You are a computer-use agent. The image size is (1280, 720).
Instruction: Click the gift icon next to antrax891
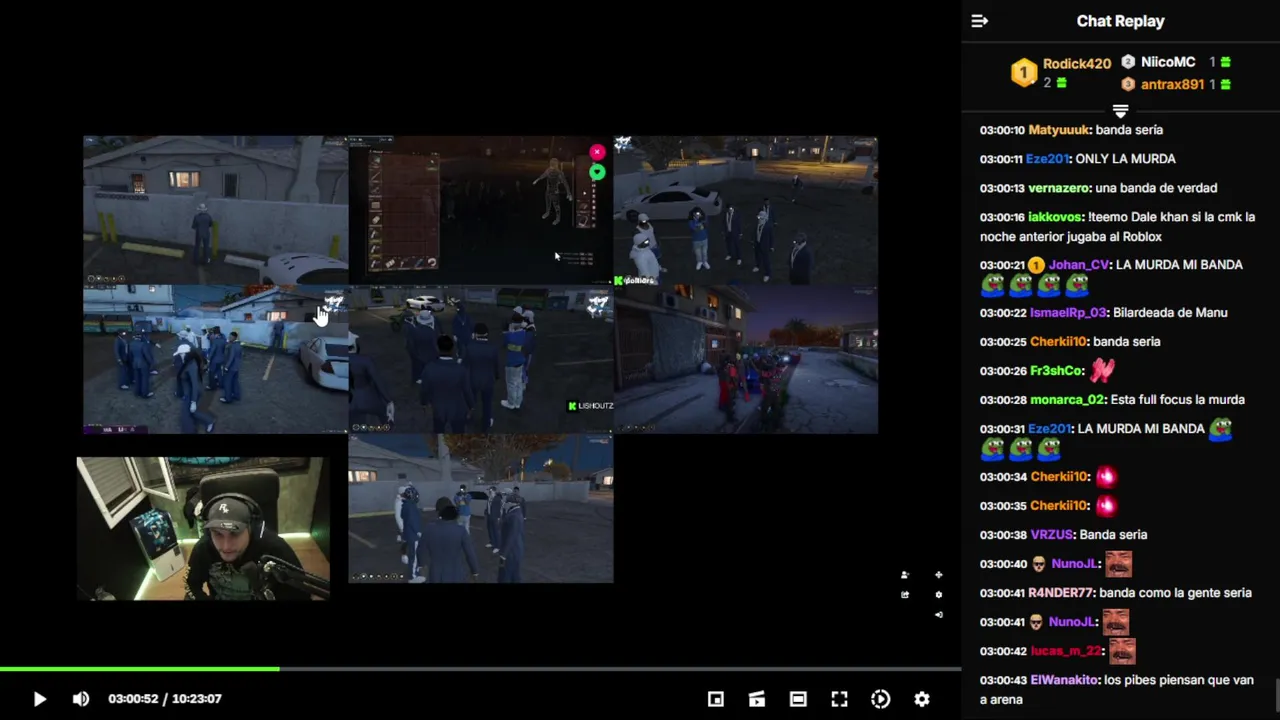coord(1226,85)
